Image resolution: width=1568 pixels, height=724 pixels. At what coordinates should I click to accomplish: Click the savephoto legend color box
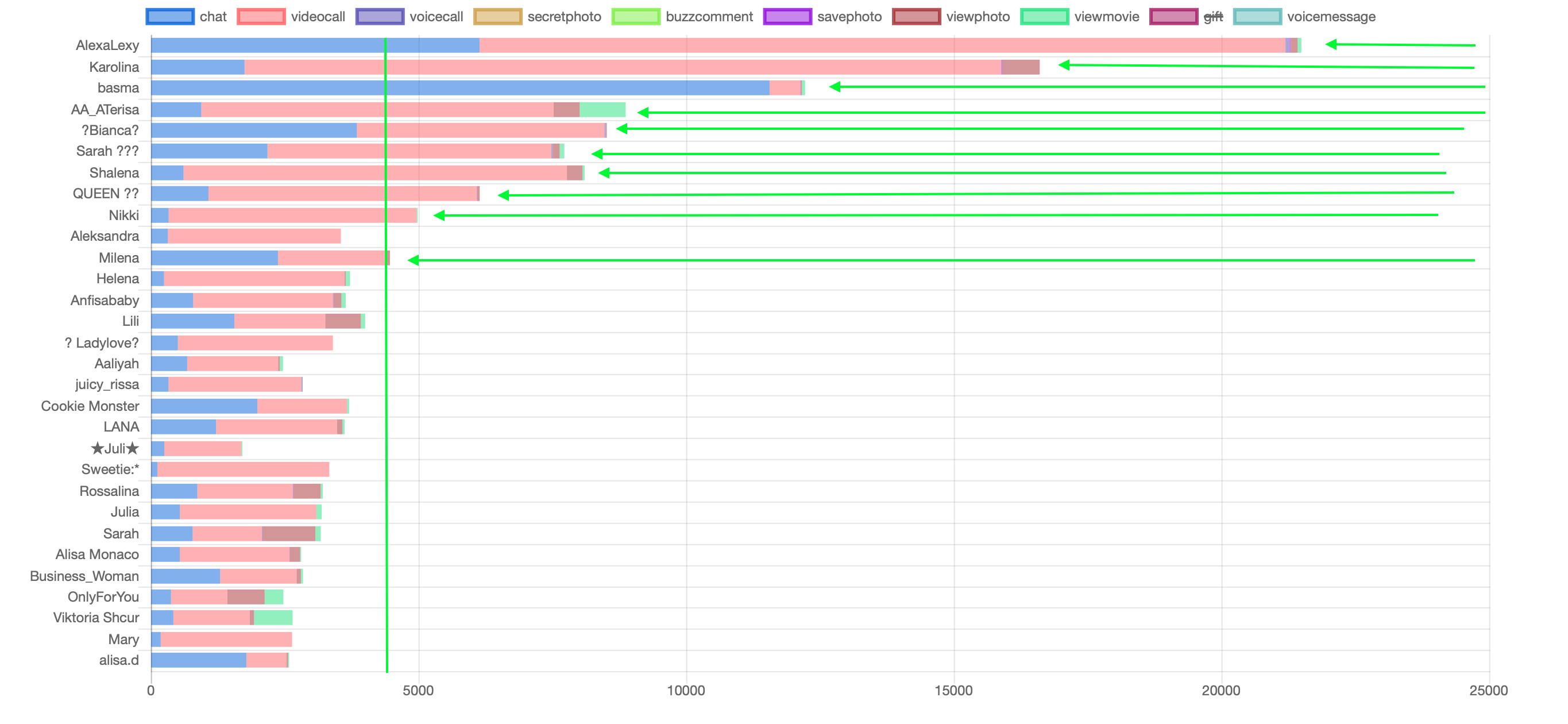(x=787, y=17)
